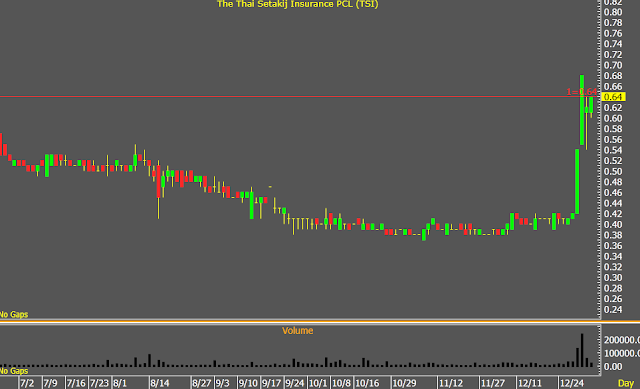
Task: Select the 8/1 date on time axis
Action: [x=120, y=384]
